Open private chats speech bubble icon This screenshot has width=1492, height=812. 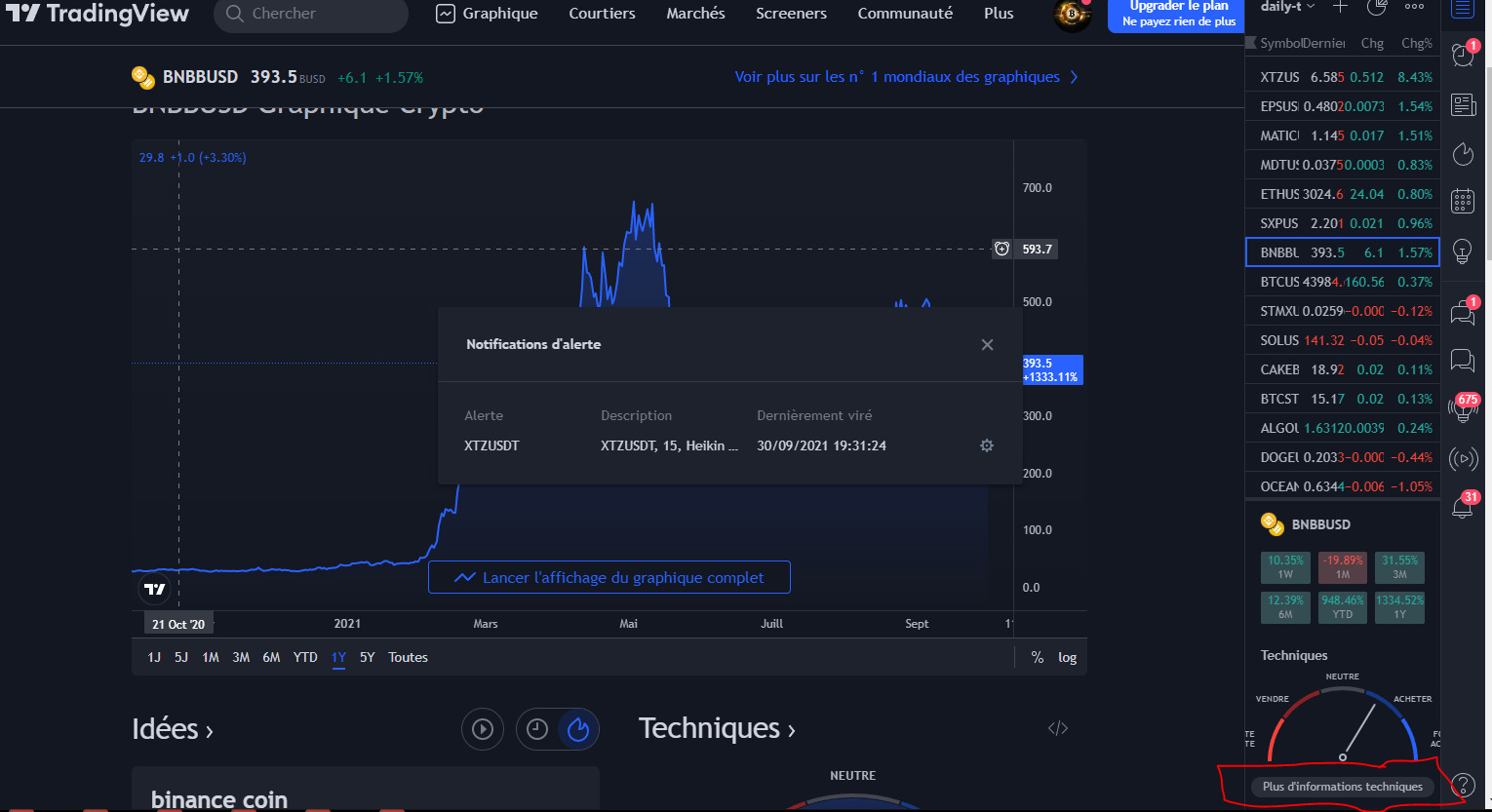(x=1463, y=361)
